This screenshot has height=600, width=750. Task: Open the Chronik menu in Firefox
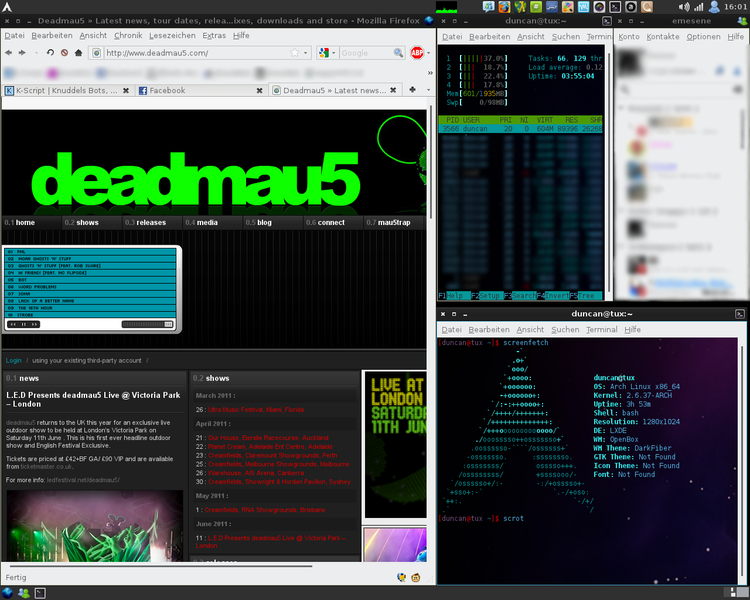[x=128, y=35]
